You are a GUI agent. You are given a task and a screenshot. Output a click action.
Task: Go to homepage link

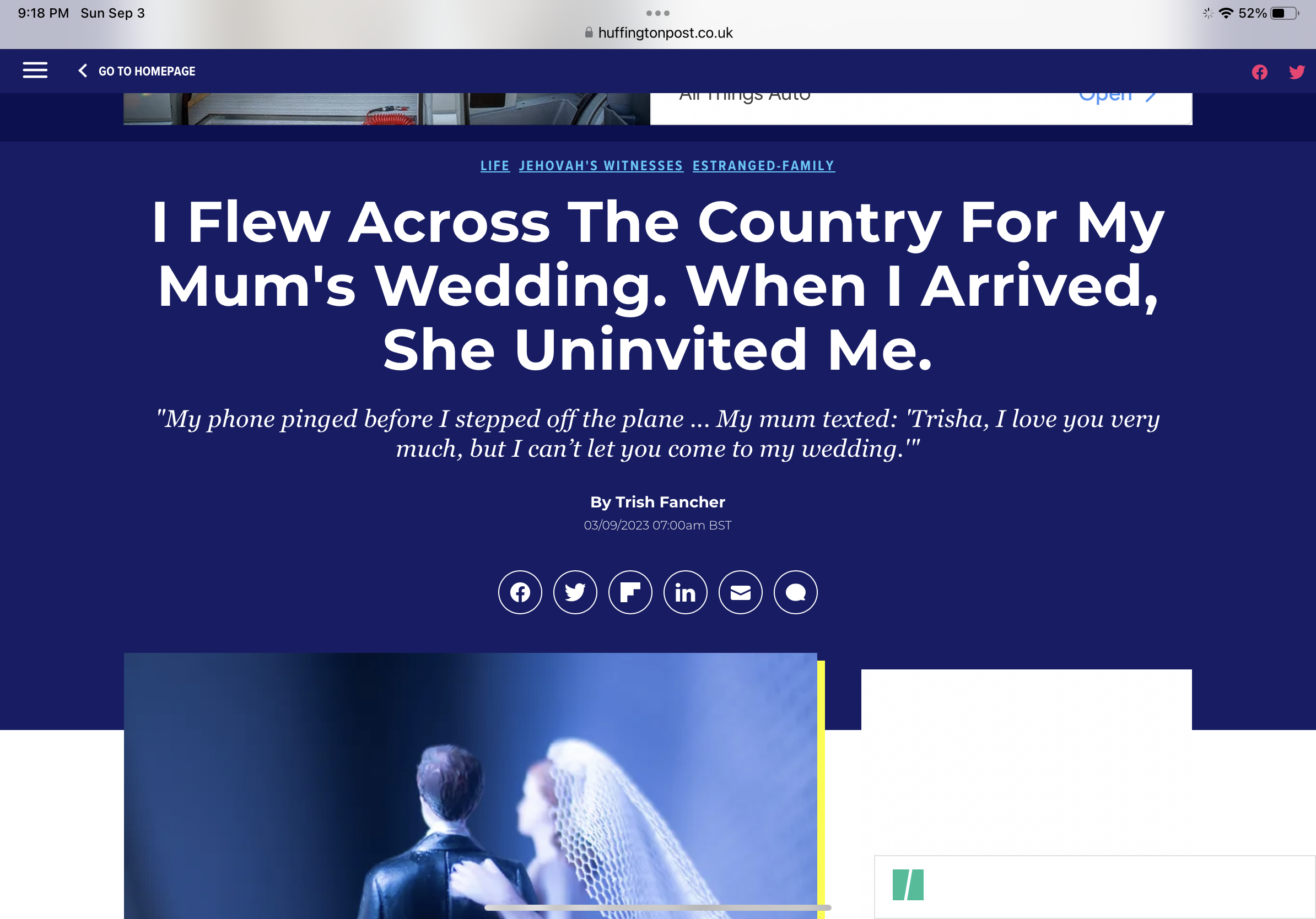(147, 71)
